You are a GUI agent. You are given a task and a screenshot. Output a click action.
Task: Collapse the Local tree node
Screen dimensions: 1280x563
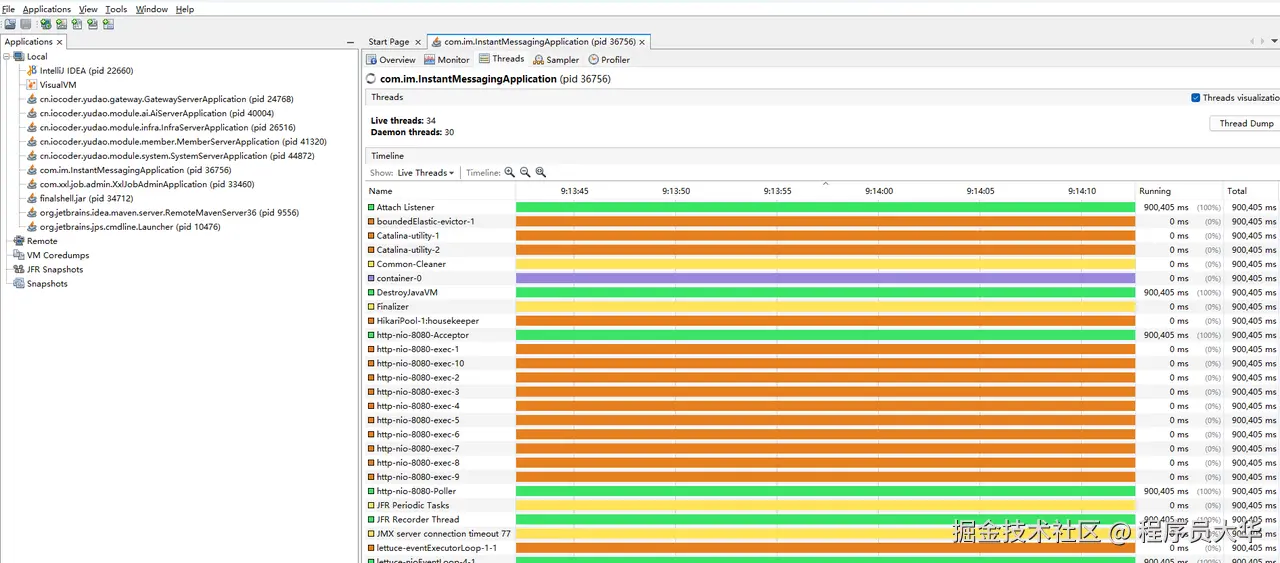pos(7,57)
